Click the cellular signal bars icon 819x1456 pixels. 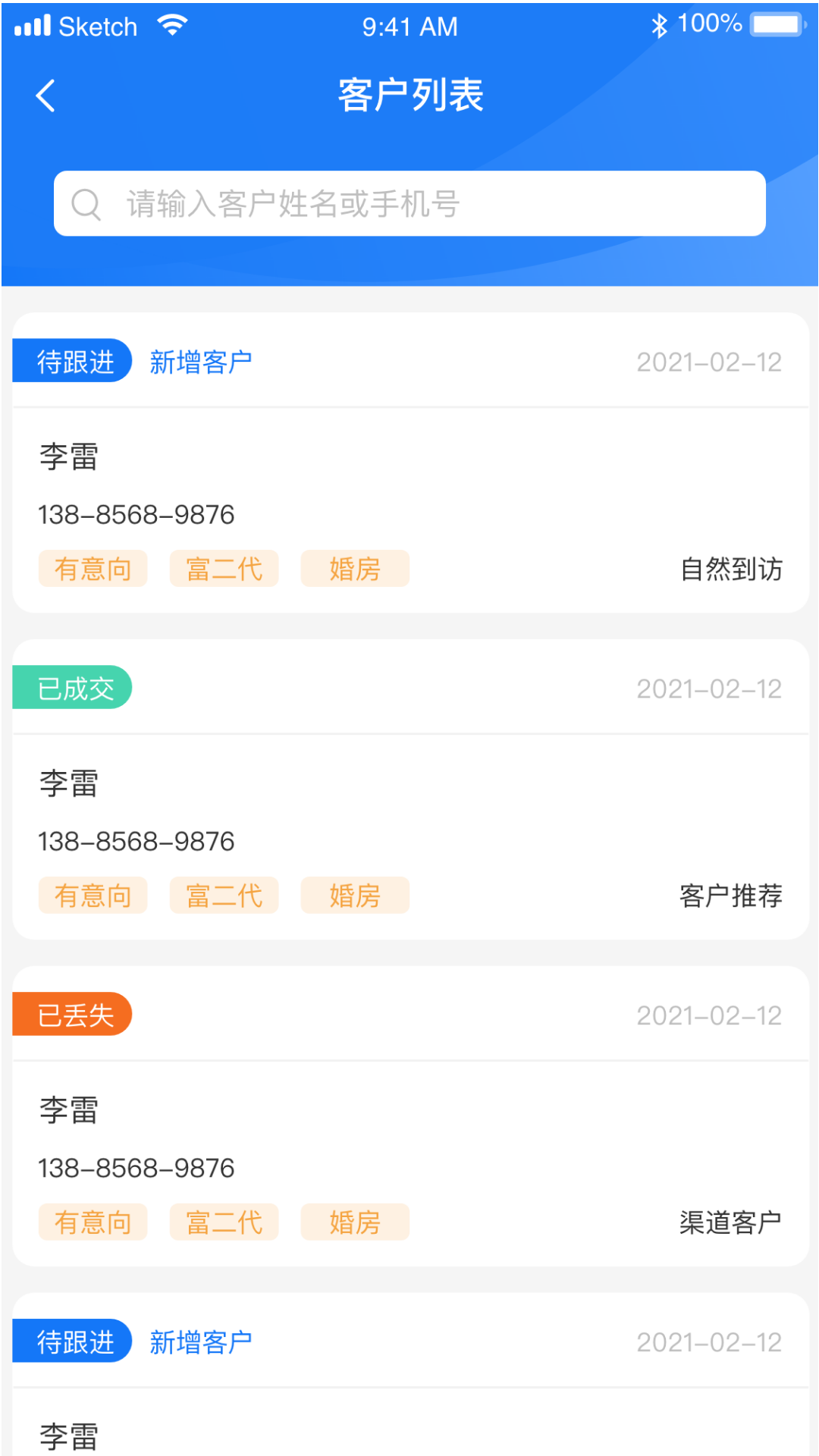pos(33,26)
